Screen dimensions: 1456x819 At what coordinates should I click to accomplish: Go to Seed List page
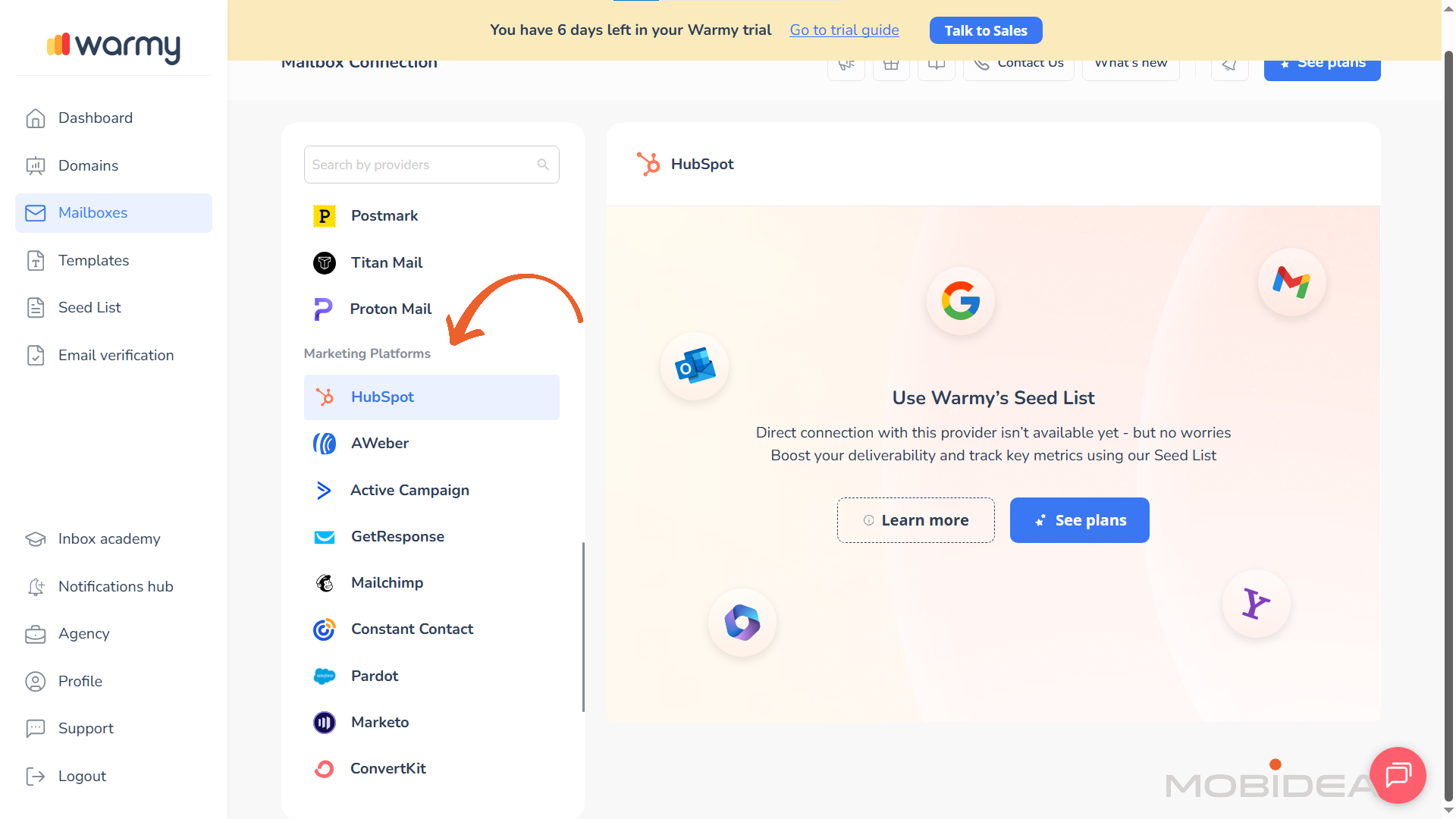pyautogui.click(x=89, y=307)
